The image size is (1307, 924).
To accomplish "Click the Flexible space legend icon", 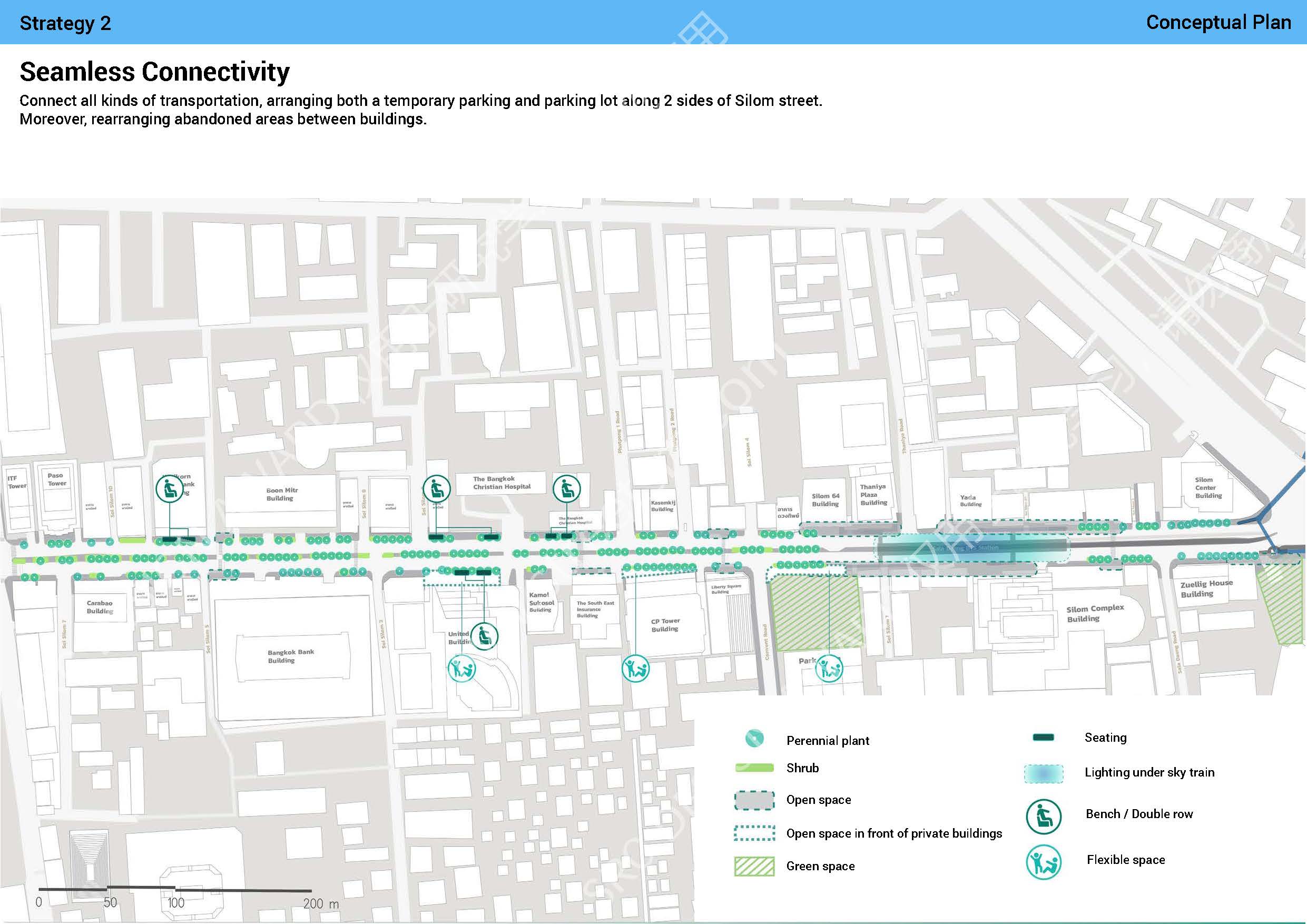I will (1044, 862).
